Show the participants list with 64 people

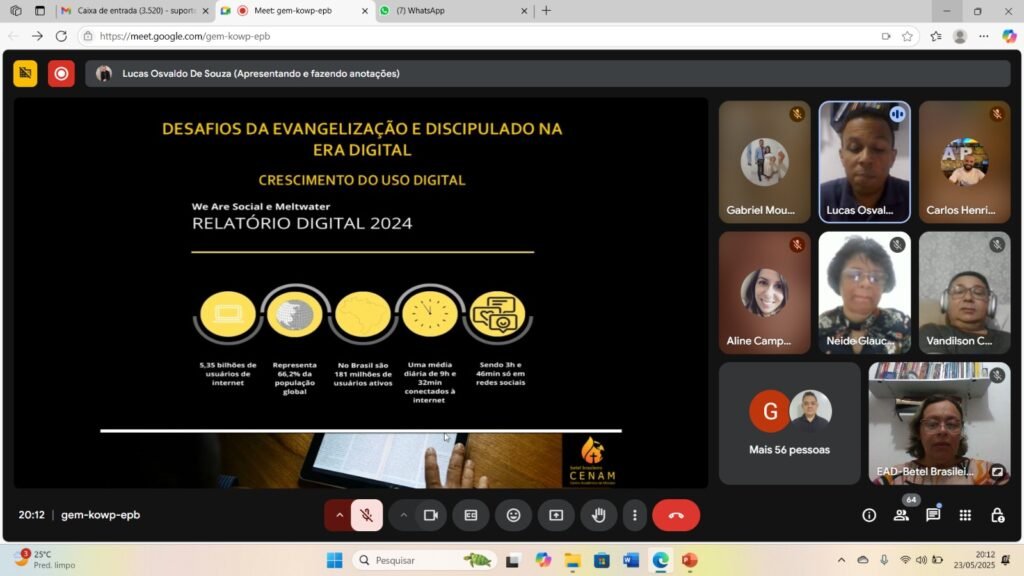click(901, 515)
